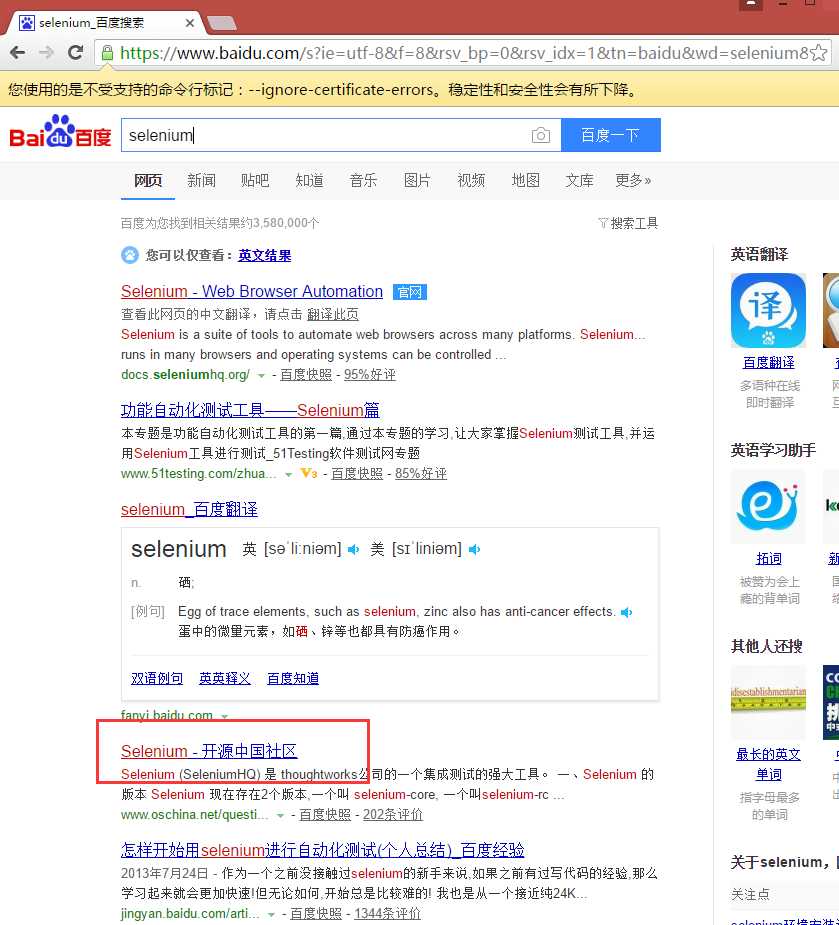Image resolution: width=839 pixels, height=925 pixels.
Task: Click the 95%好评 rating link
Action: [x=369, y=375]
